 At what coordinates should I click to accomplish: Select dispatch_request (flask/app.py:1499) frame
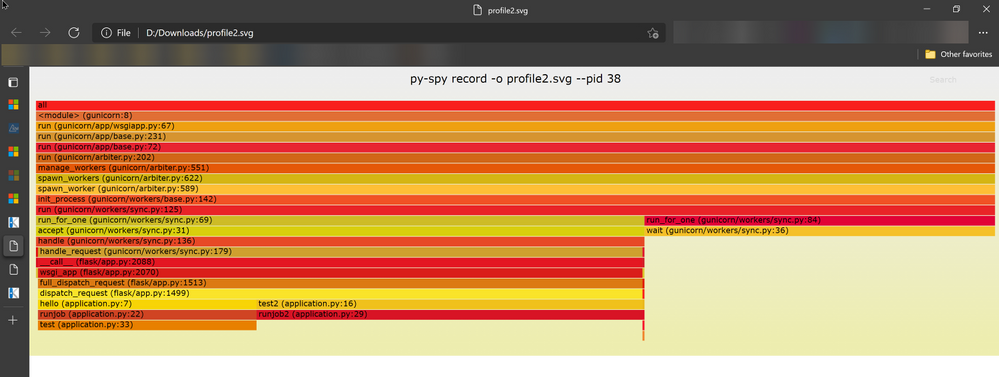[x=341, y=294]
